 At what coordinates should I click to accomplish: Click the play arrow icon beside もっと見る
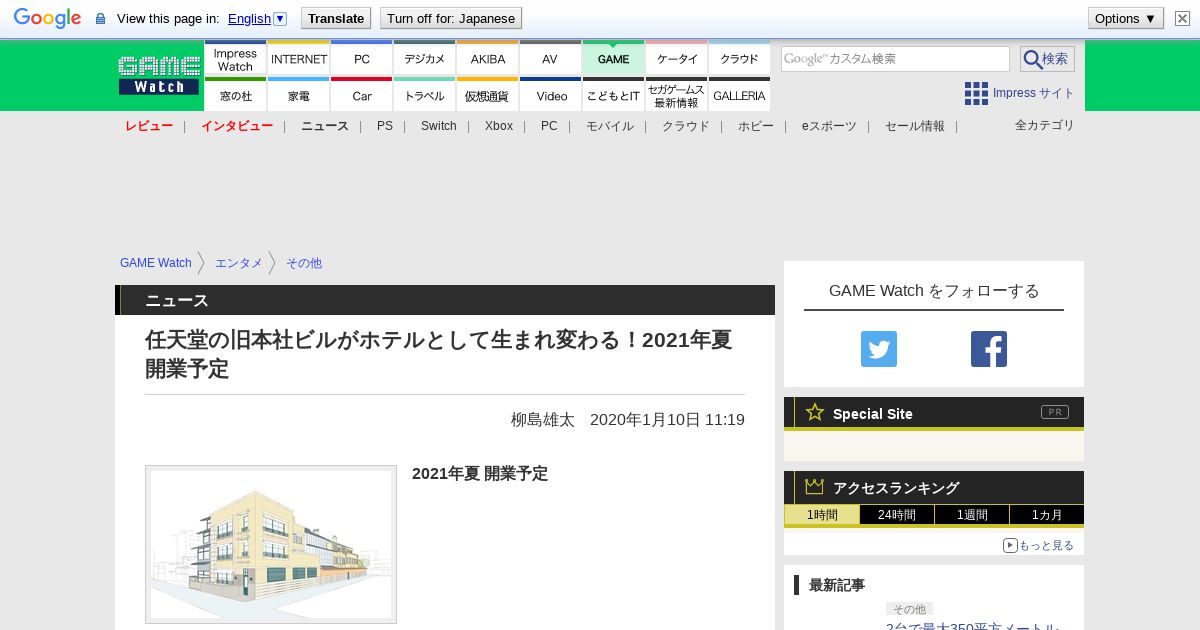[1010, 545]
